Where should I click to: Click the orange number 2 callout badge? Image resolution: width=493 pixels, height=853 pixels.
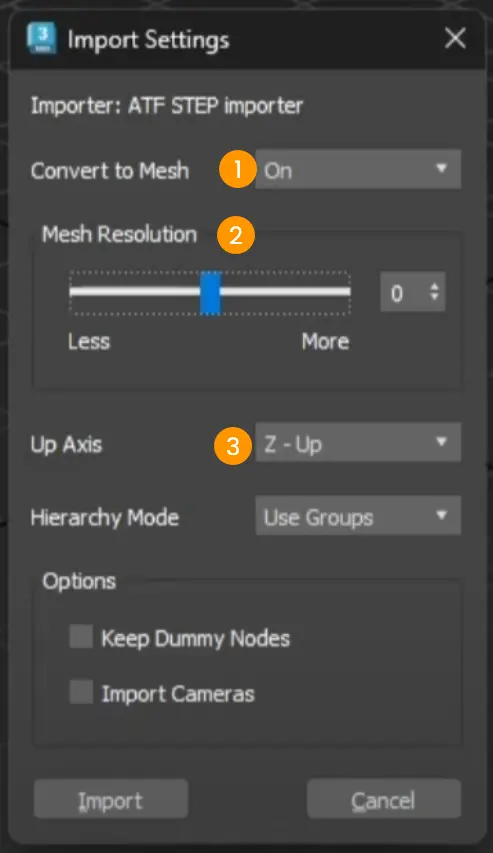point(236,235)
